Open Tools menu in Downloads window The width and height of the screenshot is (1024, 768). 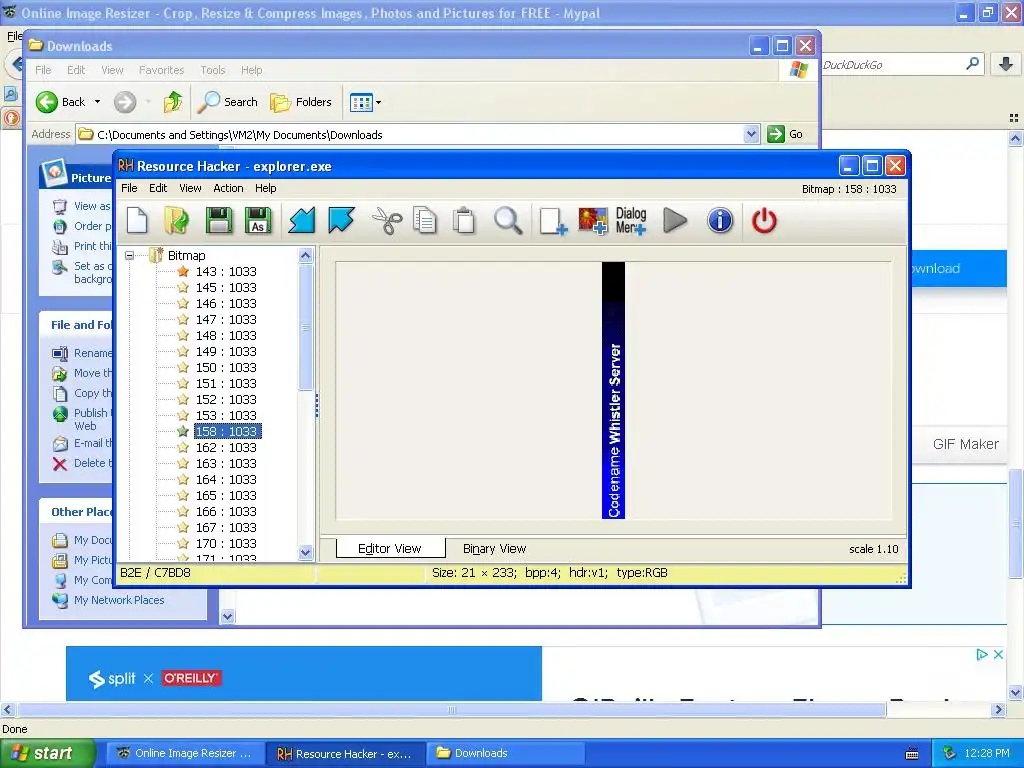click(212, 70)
